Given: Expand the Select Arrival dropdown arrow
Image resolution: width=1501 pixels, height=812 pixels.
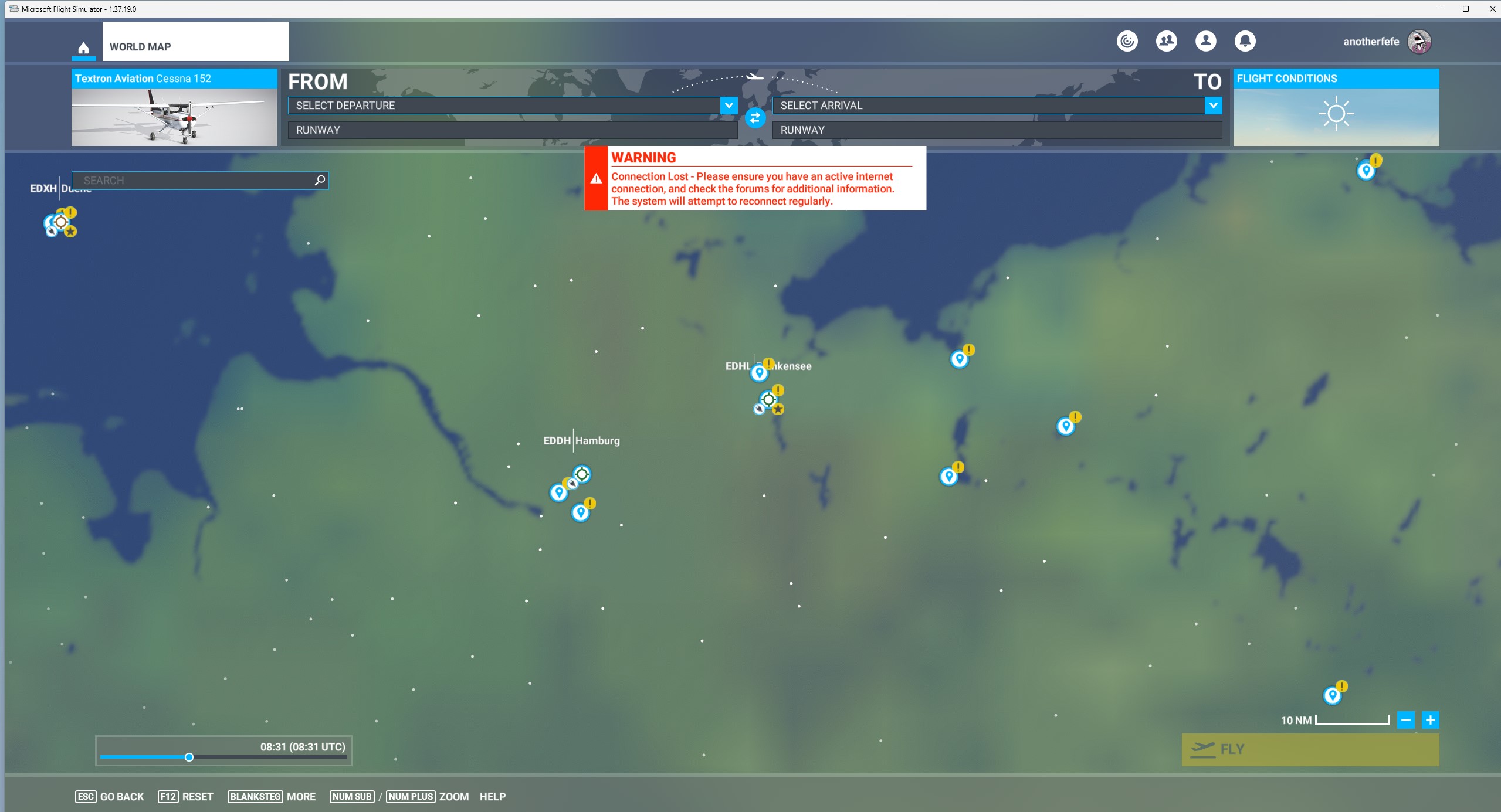Looking at the screenshot, I should pos(1213,106).
